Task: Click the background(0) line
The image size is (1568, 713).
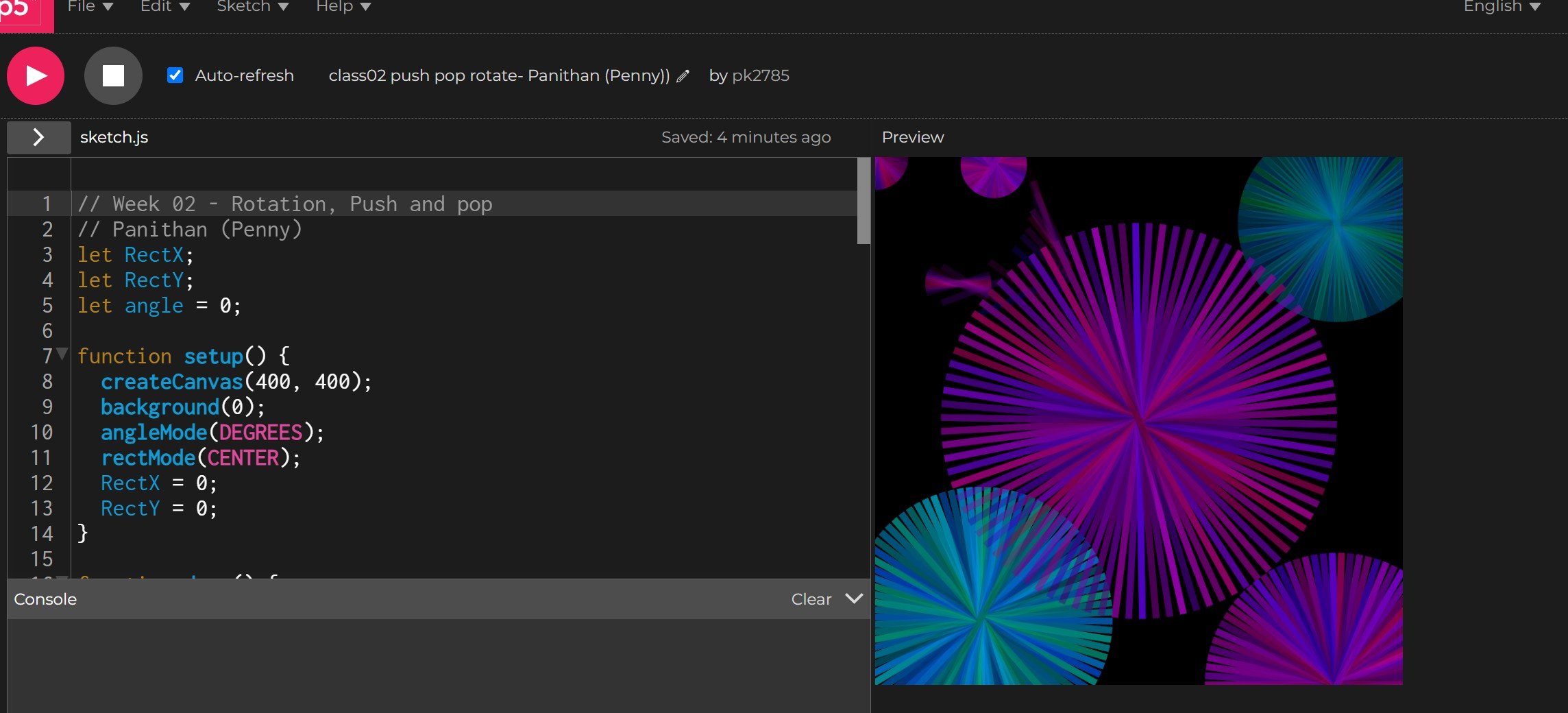Action: [x=183, y=407]
